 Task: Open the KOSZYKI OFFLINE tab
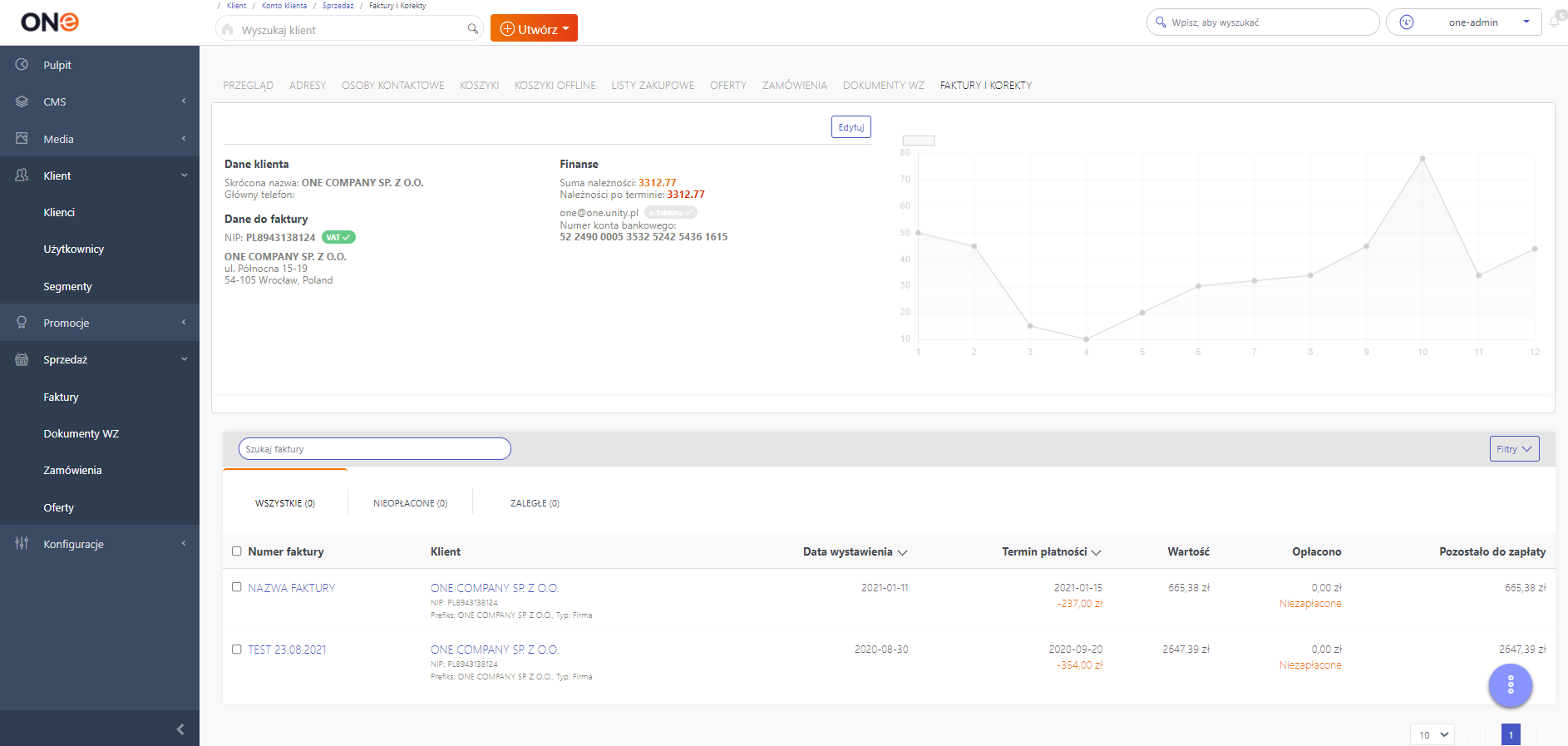tap(555, 86)
